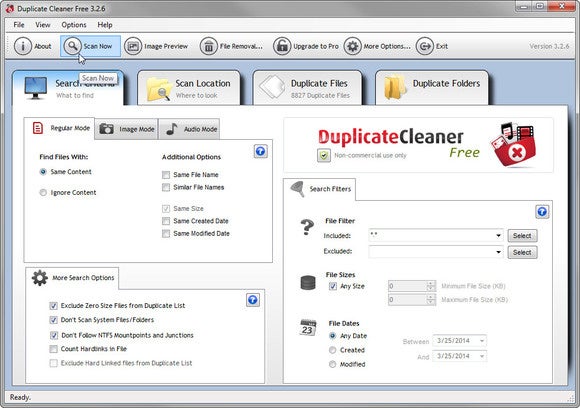Open the File menu

click(x=19, y=25)
